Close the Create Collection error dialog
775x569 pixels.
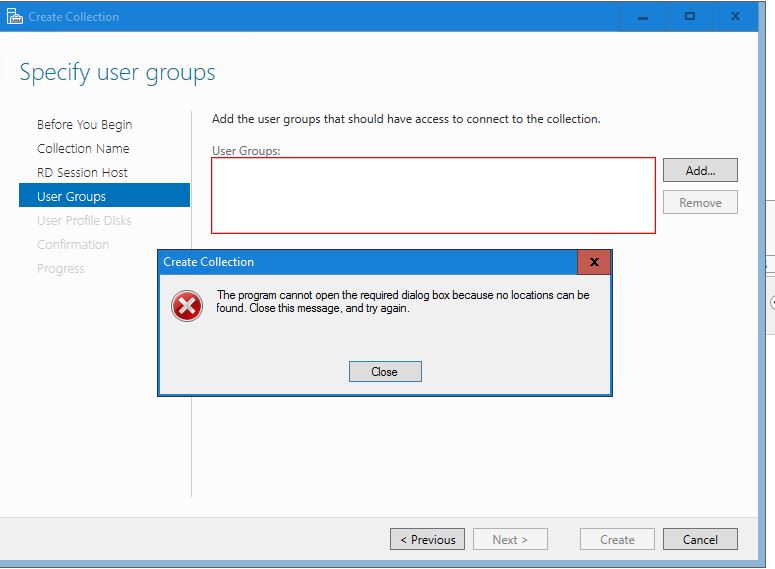click(x=385, y=371)
